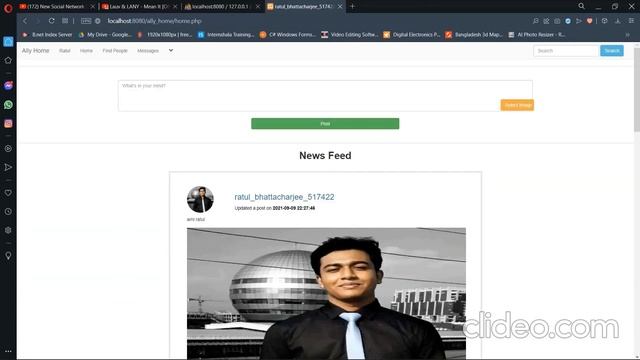Click the blue Search button
Viewport: 640px width, 360px height.
coord(611,51)
